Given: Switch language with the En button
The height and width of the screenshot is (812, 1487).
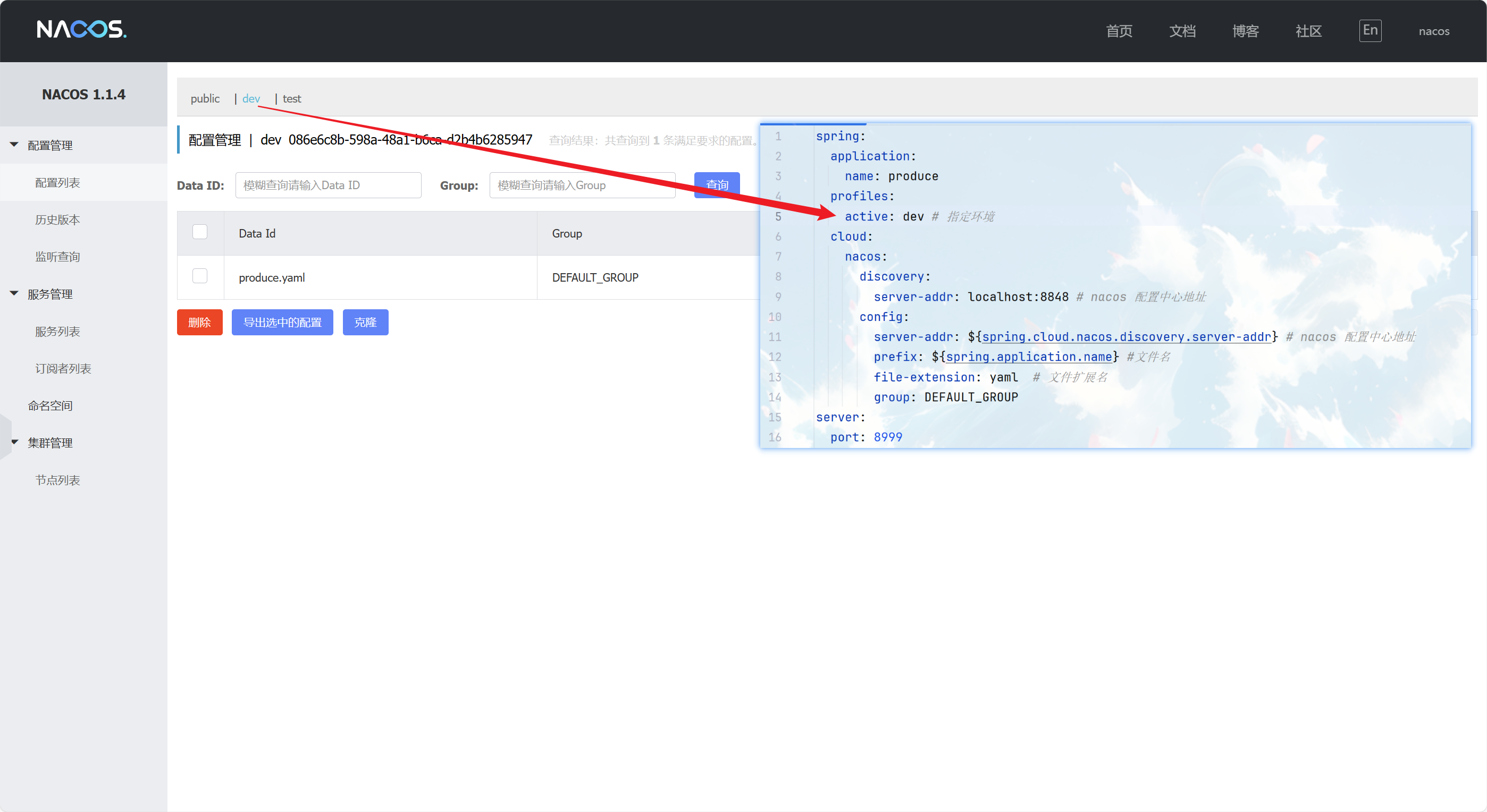Looking at the screenshot, I should tap(1370, 31).
